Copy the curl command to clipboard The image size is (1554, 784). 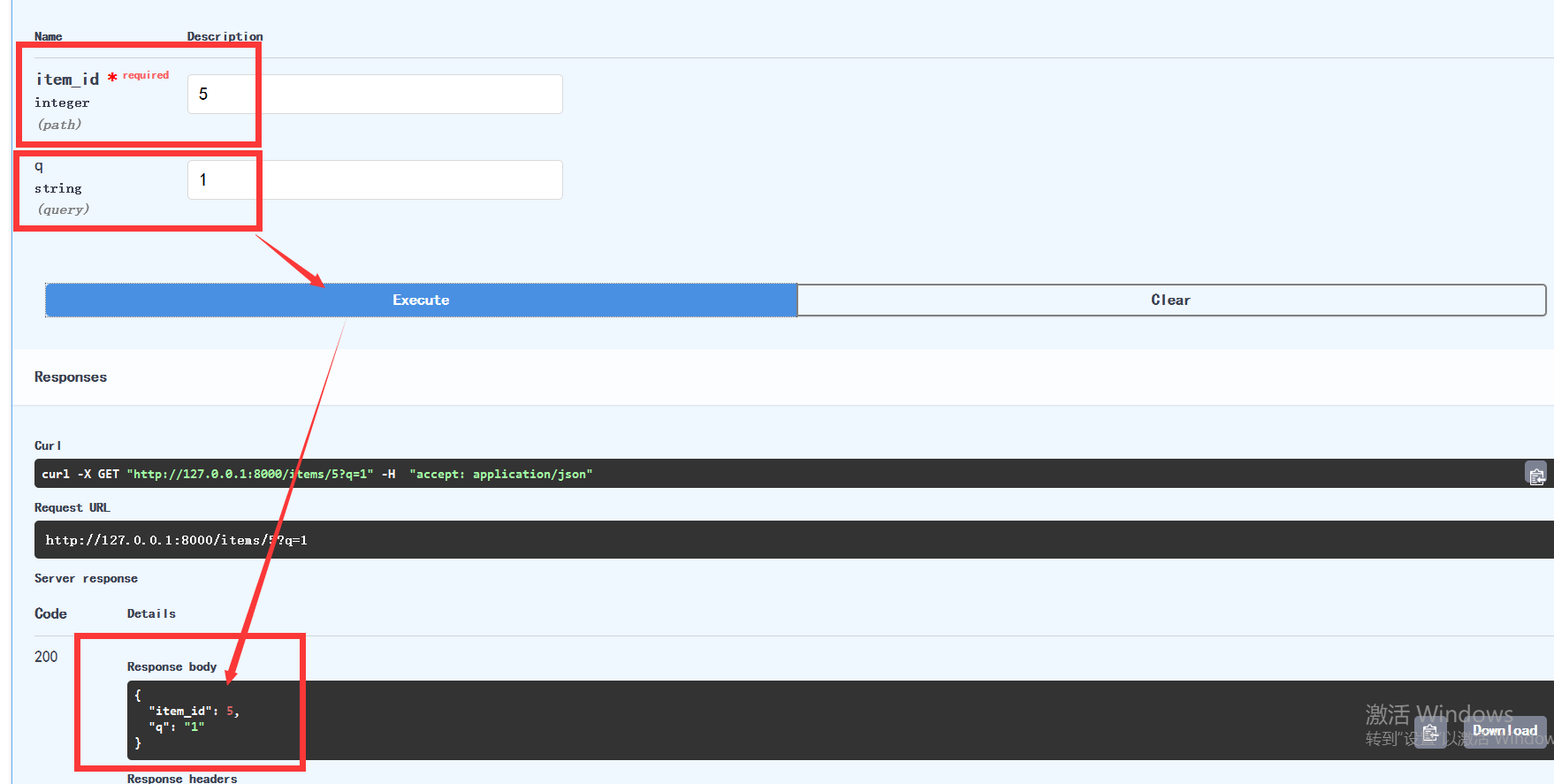point(1536,475)
